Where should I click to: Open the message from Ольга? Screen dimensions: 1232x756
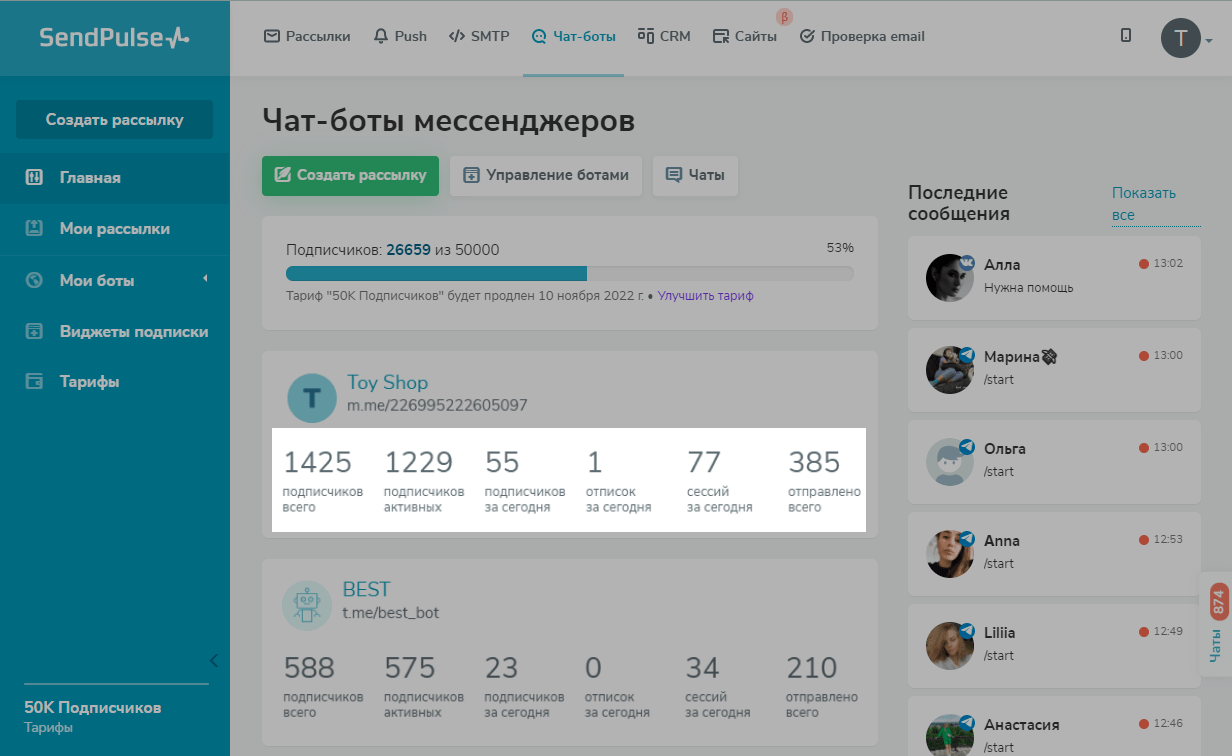[1054, 461]
